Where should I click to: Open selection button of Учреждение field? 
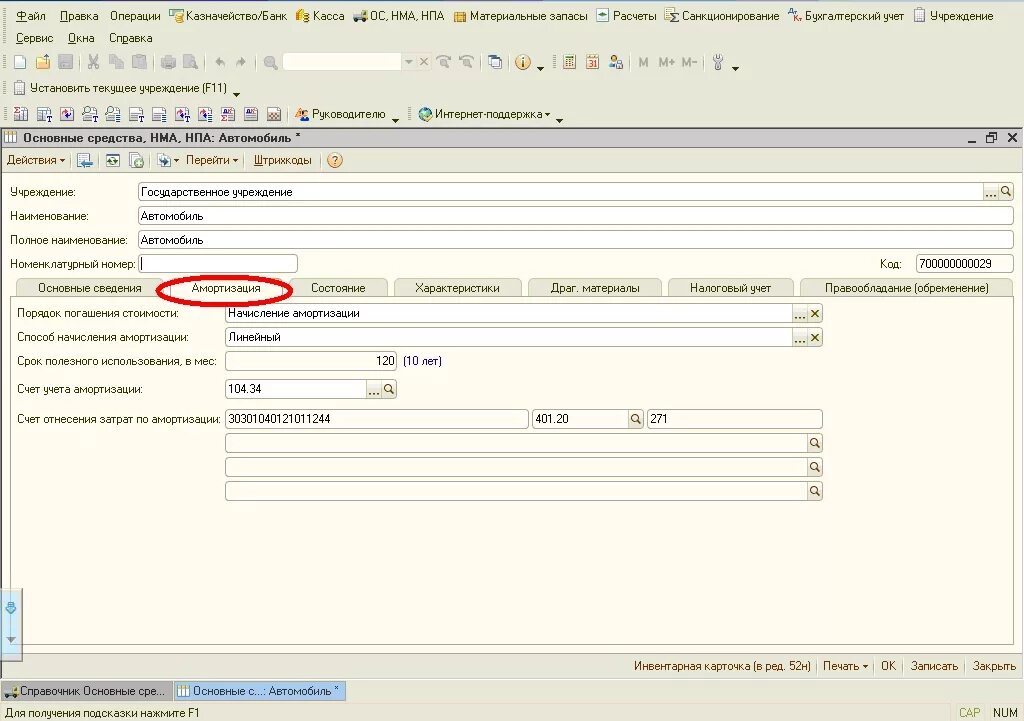point(991,191)
